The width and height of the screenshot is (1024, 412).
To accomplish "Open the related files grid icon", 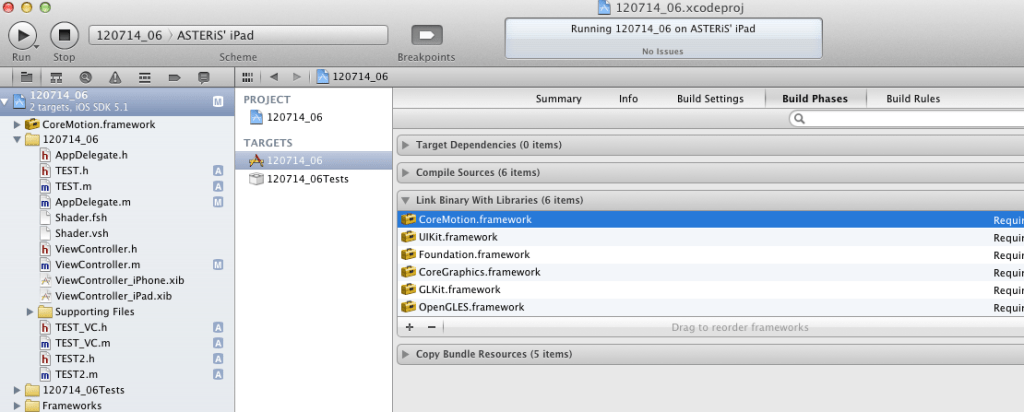I will pos(248,77).
